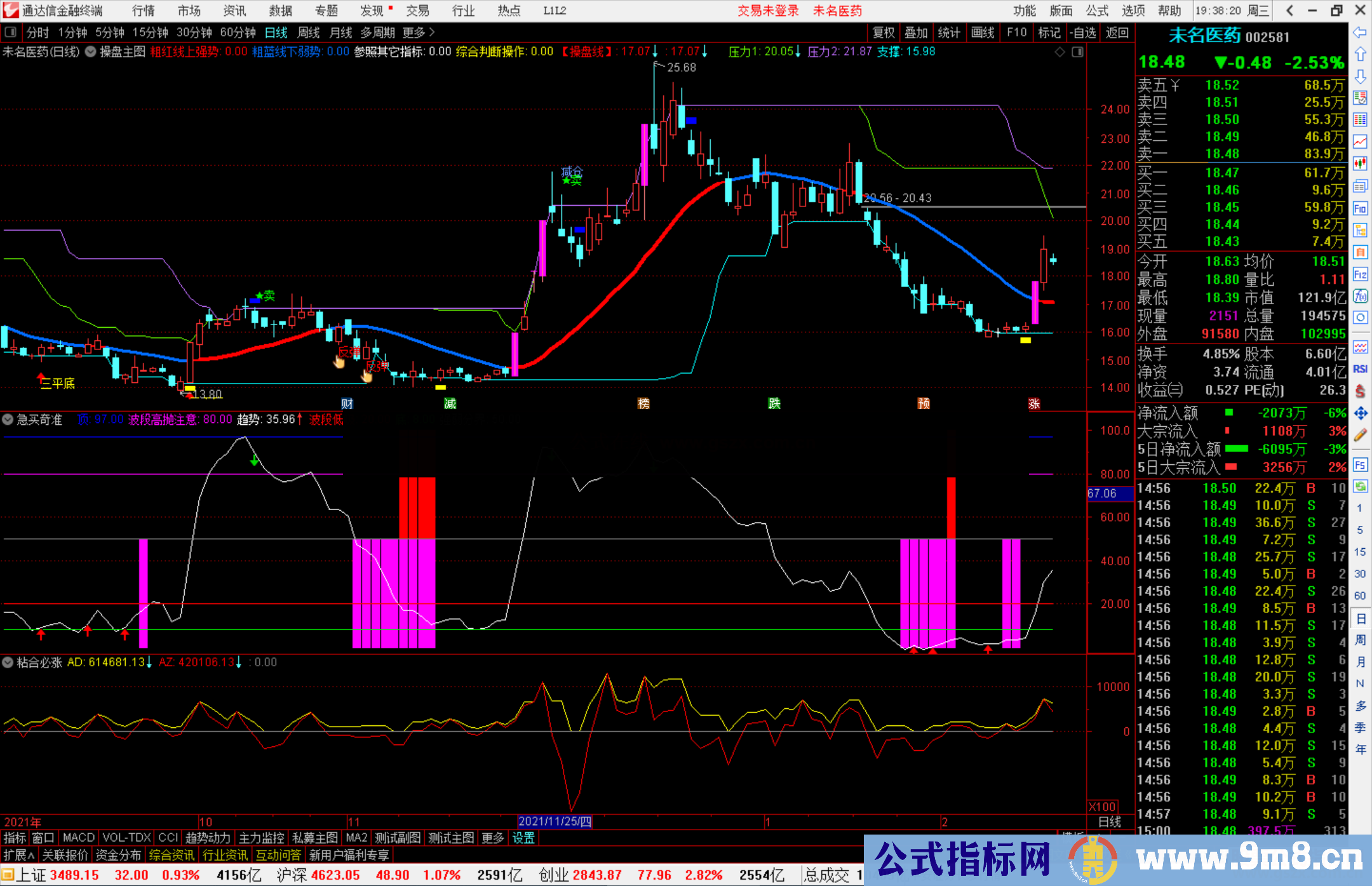Click the F12 sidebar icon
Image resolution: width=1372 pixels, height=886 pixels.
[1360, 274]
